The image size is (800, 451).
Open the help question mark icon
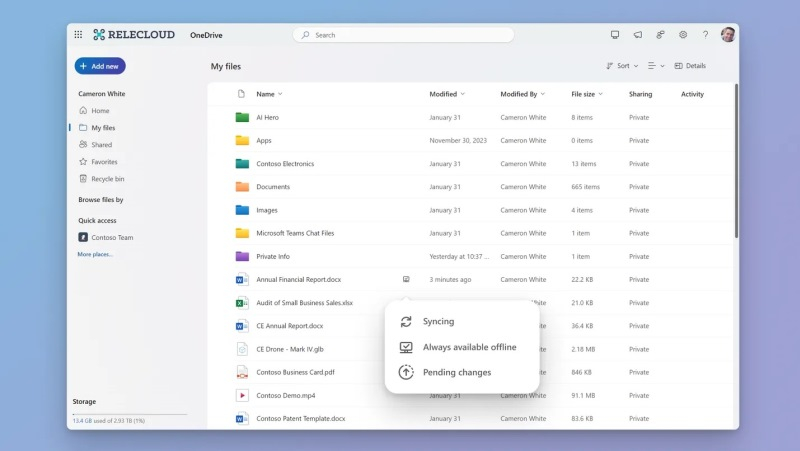pos(705,35)
